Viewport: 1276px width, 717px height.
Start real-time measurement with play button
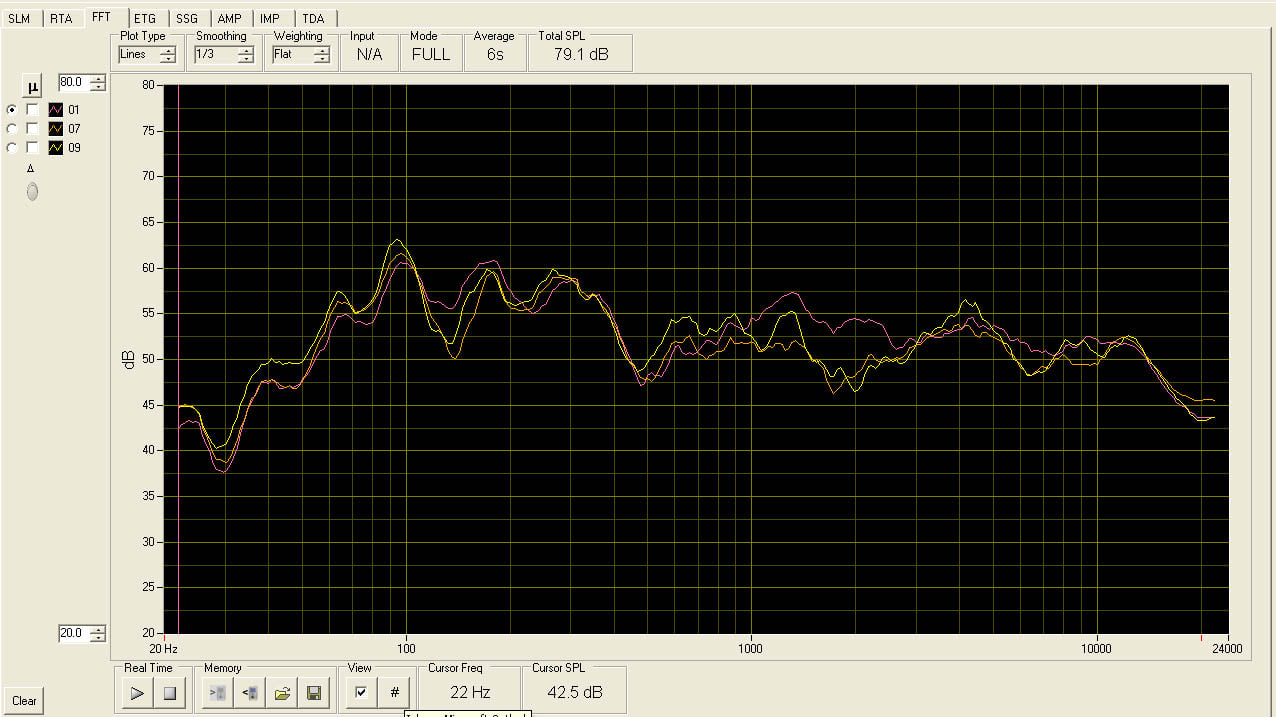click(x=137, y=692)
